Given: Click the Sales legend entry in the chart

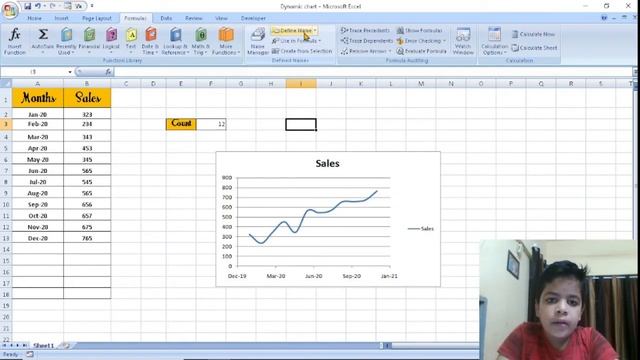Looking at the screenshot, I should [421, 229].
